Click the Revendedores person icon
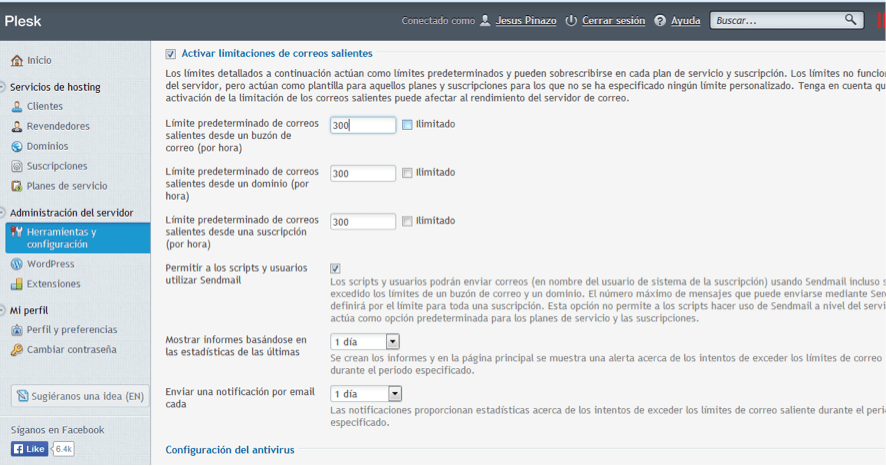 pos(17,127)
